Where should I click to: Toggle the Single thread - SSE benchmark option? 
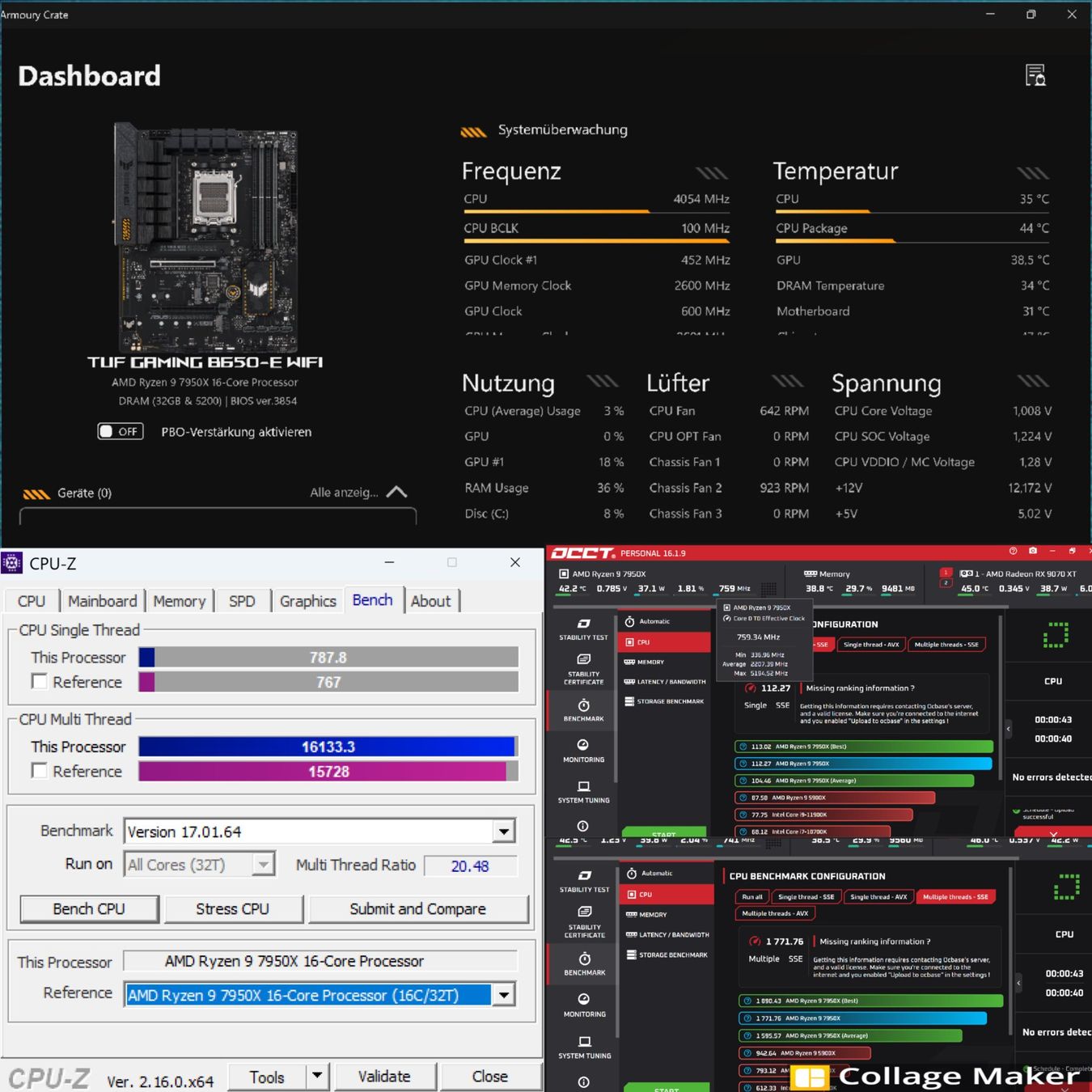806,896
